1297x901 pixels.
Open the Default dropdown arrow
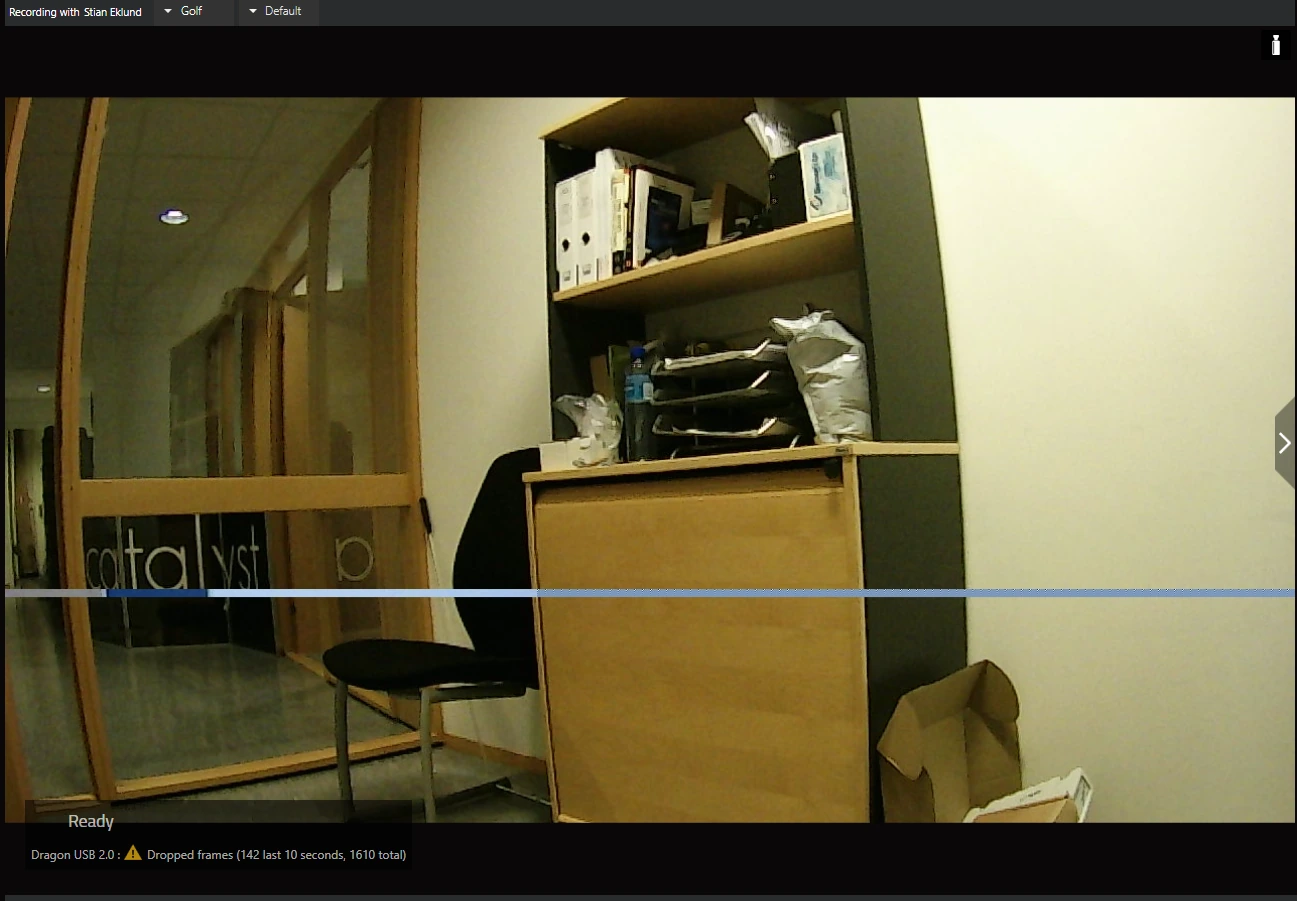253,12
